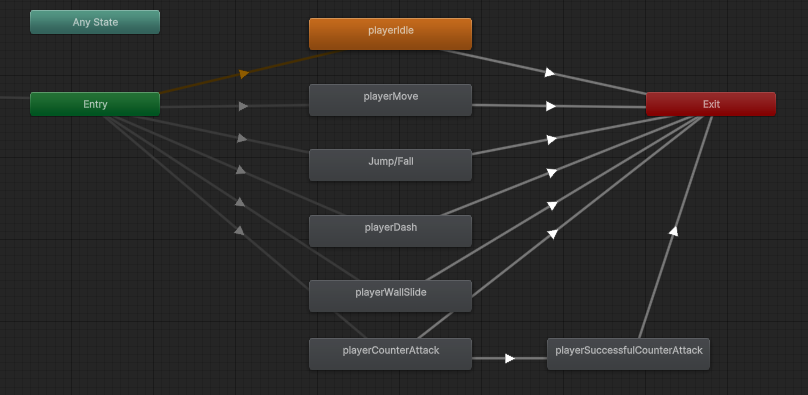Select the playerDash state node

[390, 231]
